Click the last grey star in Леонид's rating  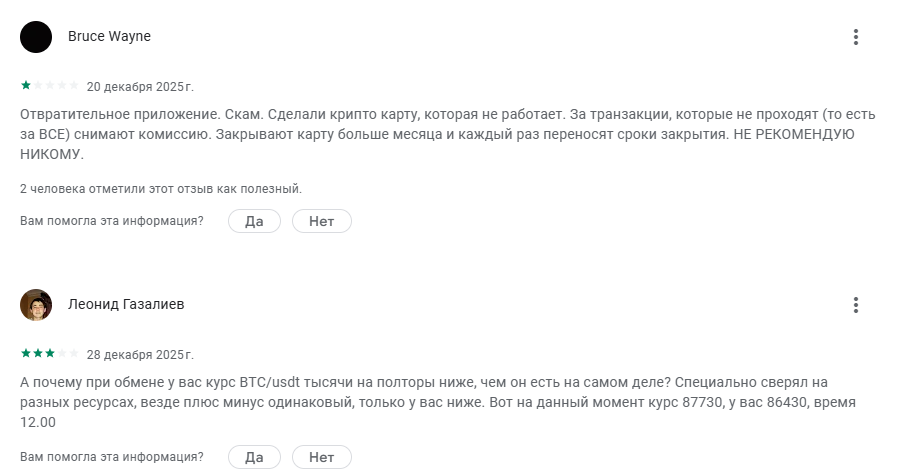(74, 354)
